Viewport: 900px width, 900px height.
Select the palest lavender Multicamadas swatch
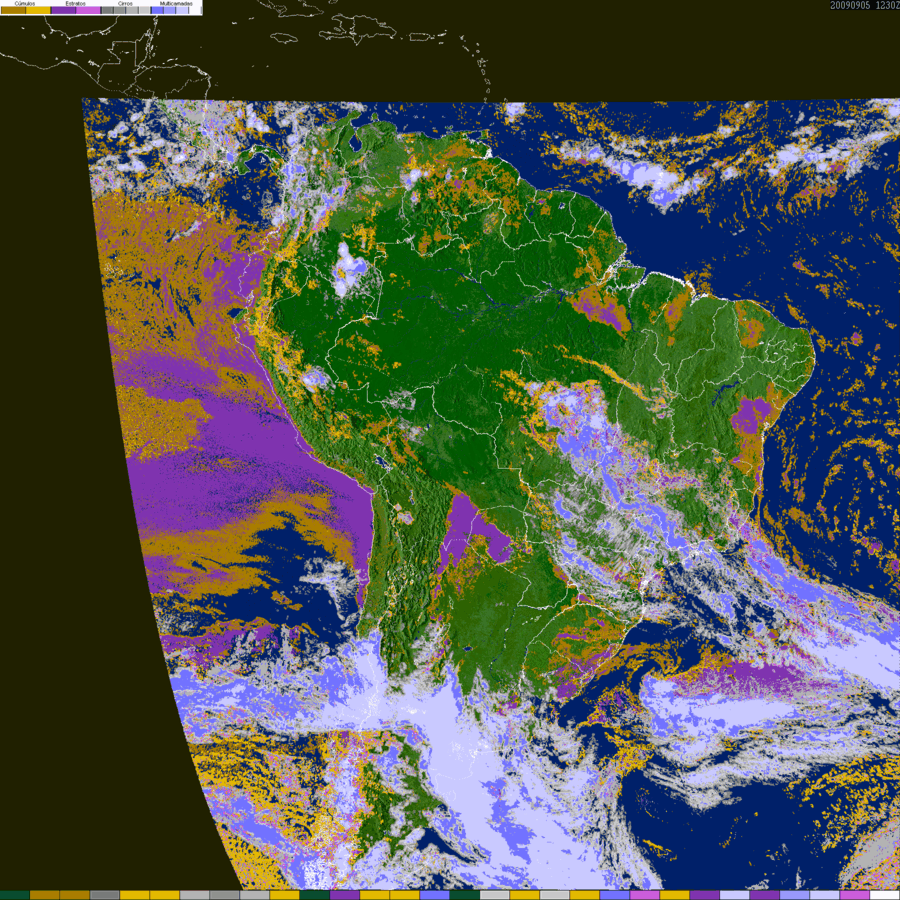(182, 10)
